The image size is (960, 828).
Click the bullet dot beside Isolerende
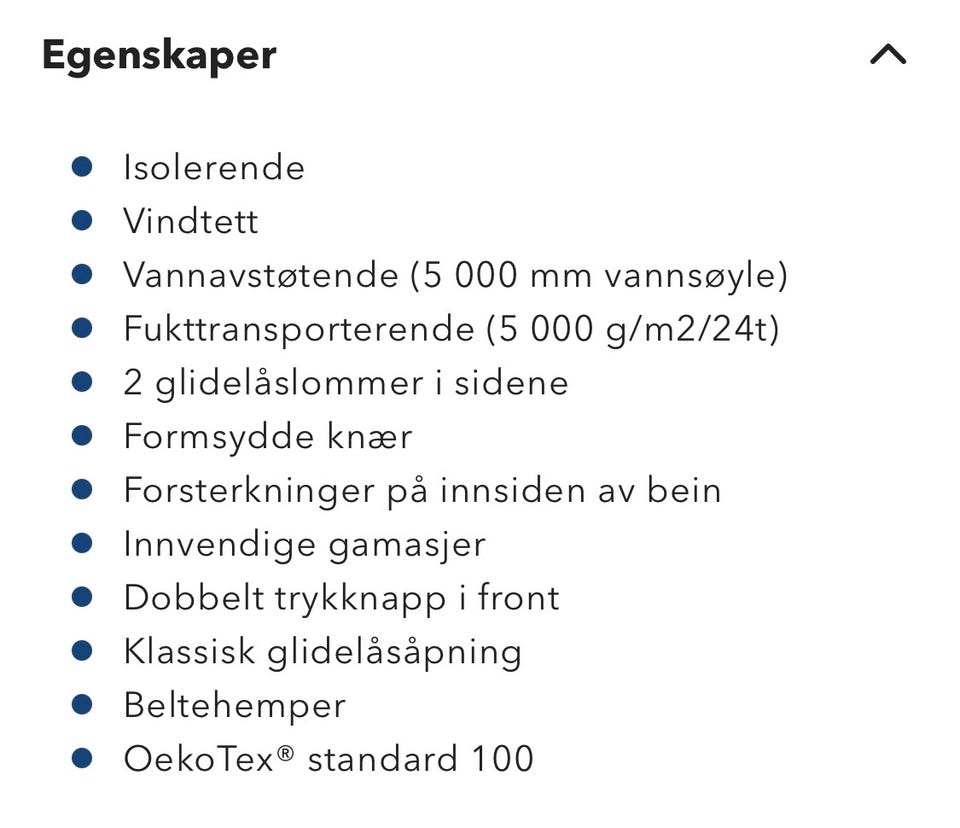(x=83, y=166)
